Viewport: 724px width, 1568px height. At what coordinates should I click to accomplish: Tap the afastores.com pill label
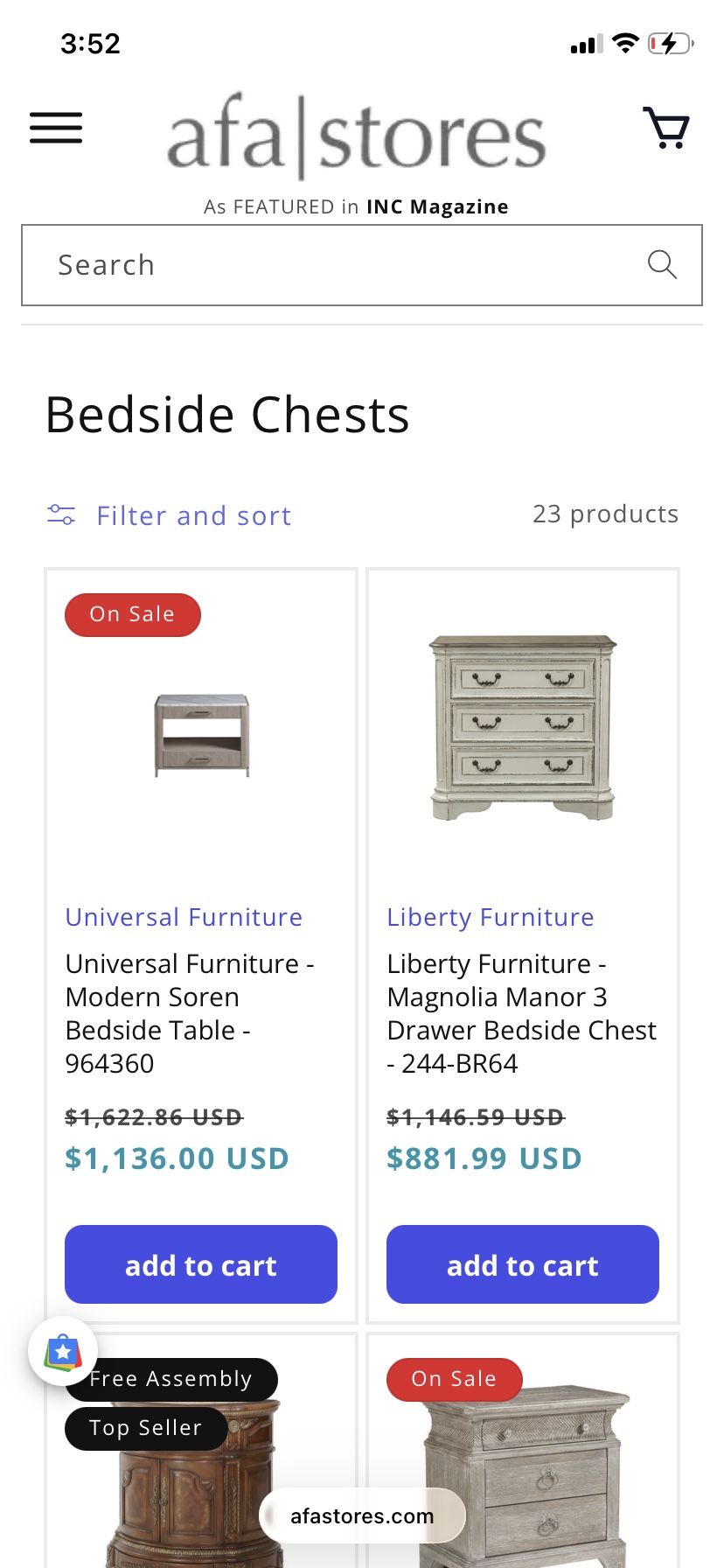pos(361,1515)
